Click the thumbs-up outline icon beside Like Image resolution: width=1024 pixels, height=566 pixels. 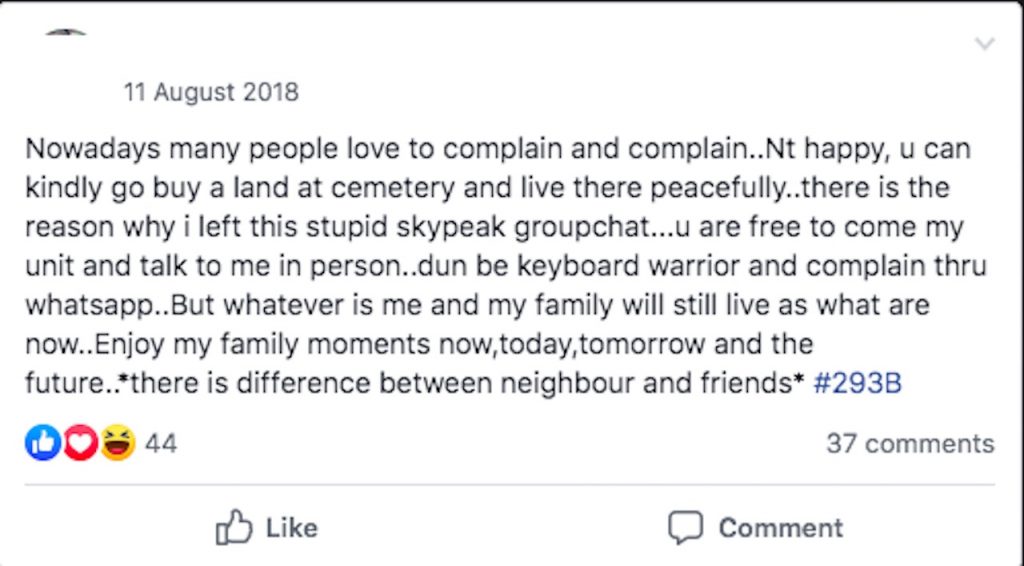click(234, 528)
